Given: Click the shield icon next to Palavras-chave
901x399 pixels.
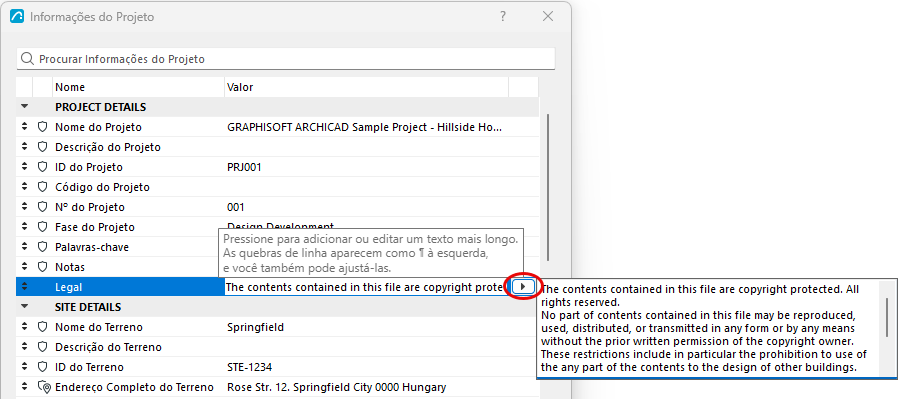Looking at the screenshot, I should tap(42, 247).
